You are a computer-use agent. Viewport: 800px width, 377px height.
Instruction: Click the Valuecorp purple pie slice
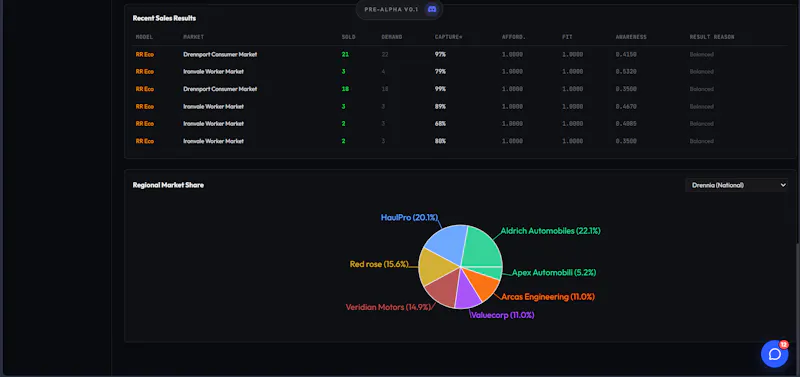[467, 293]
